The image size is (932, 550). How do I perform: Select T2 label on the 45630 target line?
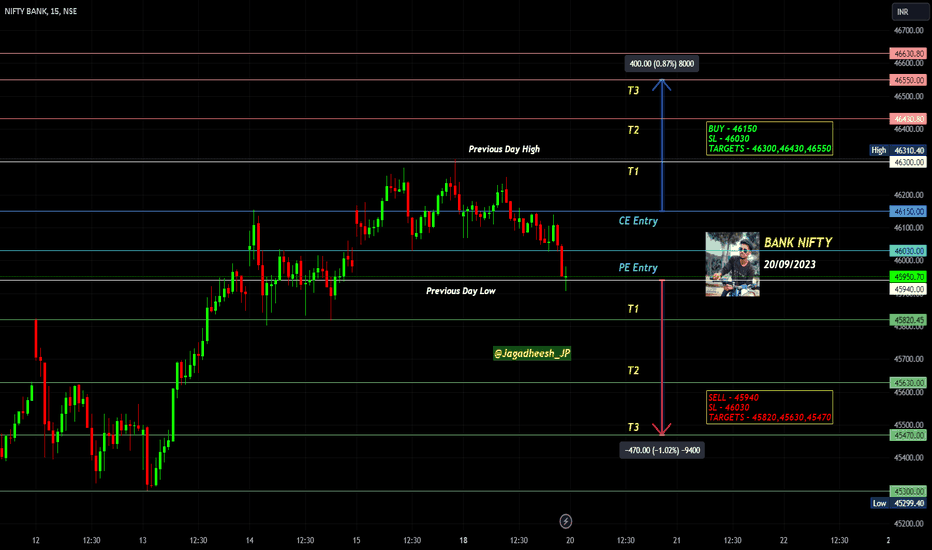coord(633,370)
